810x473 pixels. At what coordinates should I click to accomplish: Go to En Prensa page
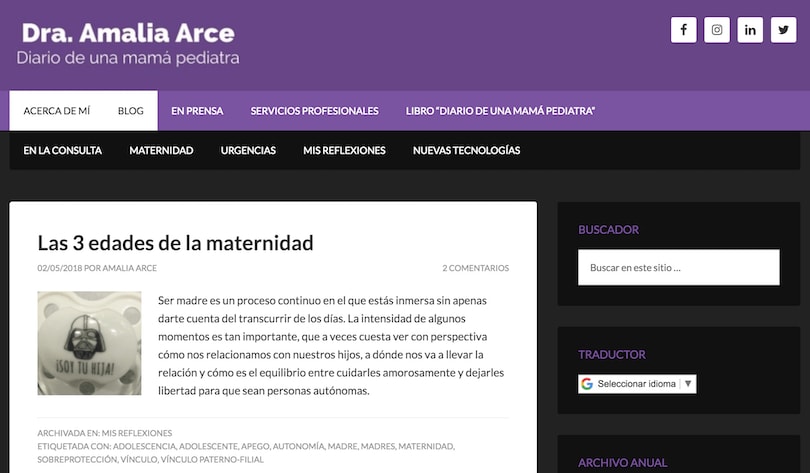(197, 111)
